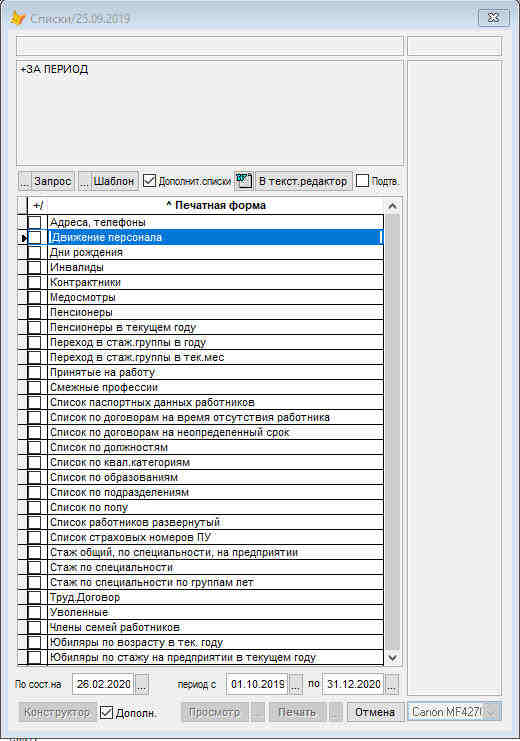Click the ellipsis button before Запрос
This screenshot has height=741, width=520.
(x=25, y=181)
